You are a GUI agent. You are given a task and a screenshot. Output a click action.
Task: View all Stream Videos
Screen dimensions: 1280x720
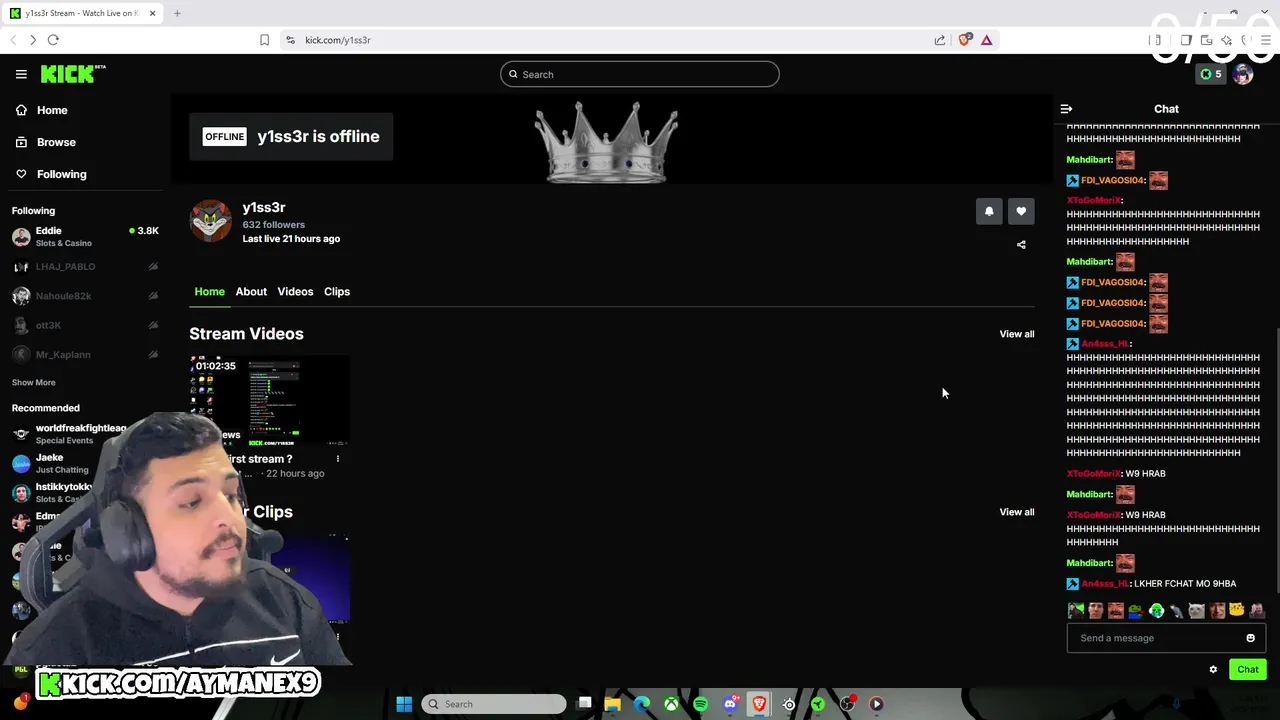[1017, 334]
